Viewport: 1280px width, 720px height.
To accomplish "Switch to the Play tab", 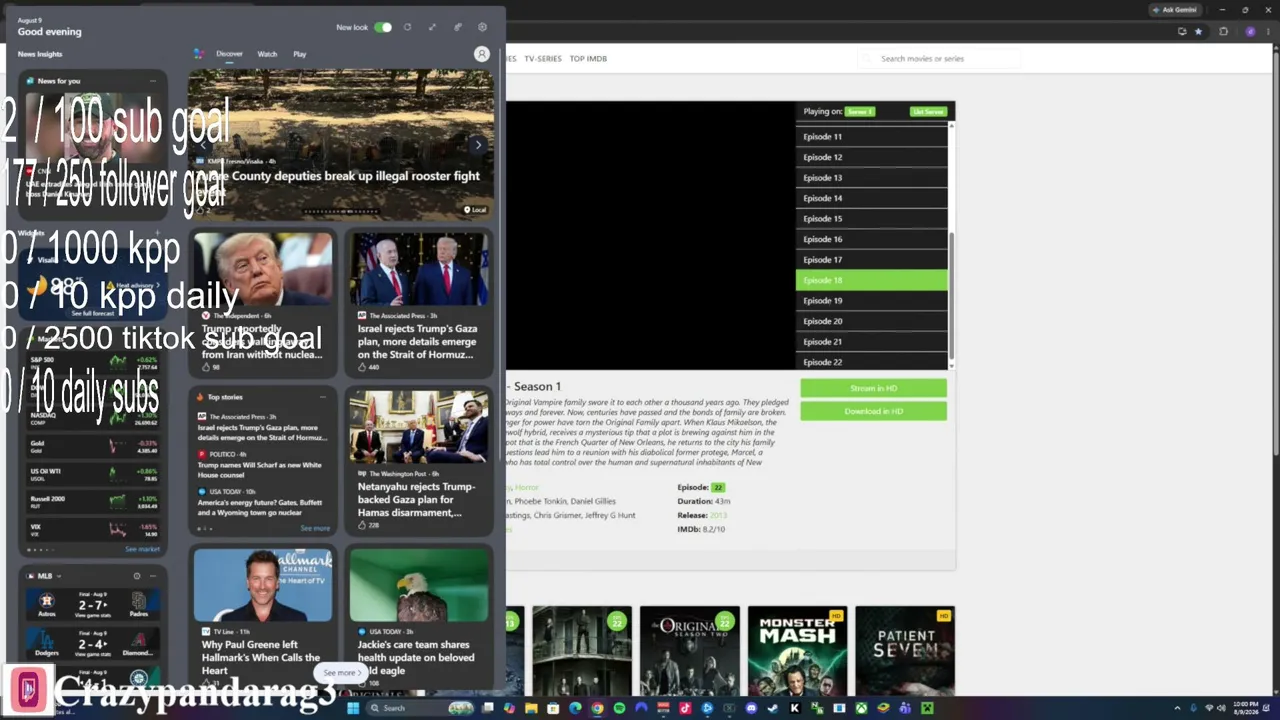I will [300, 54].
